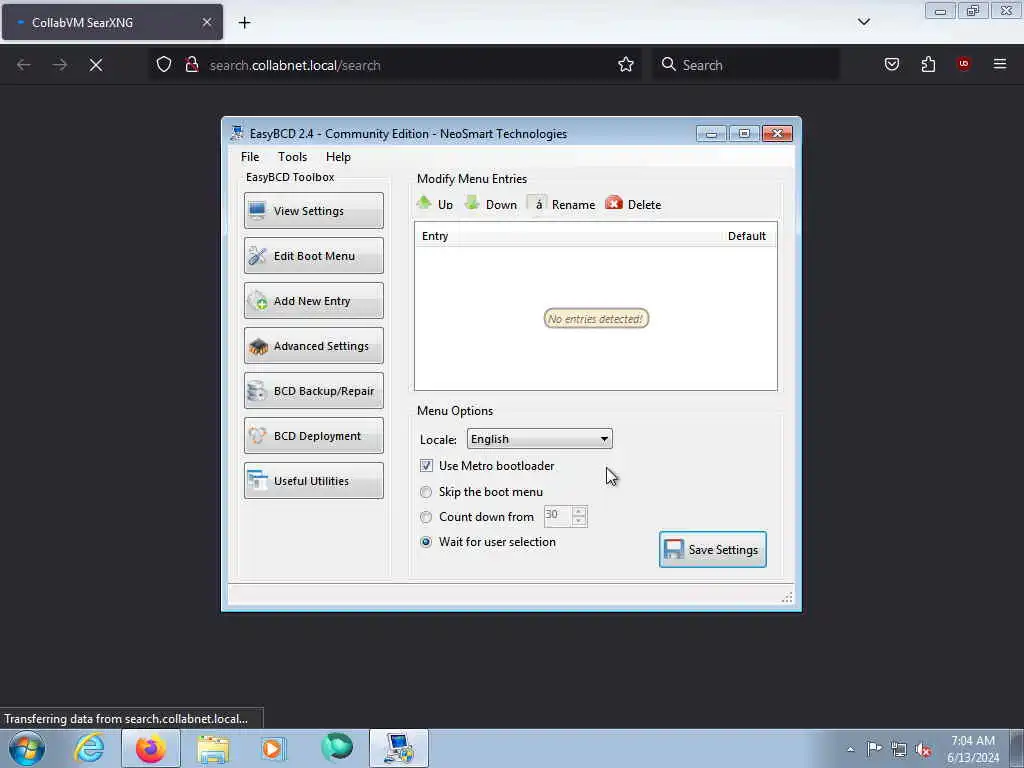The width and height of the screenshot is (1024, 768).
Task: Go forward in Firefox
Action: tap(59, 65)
